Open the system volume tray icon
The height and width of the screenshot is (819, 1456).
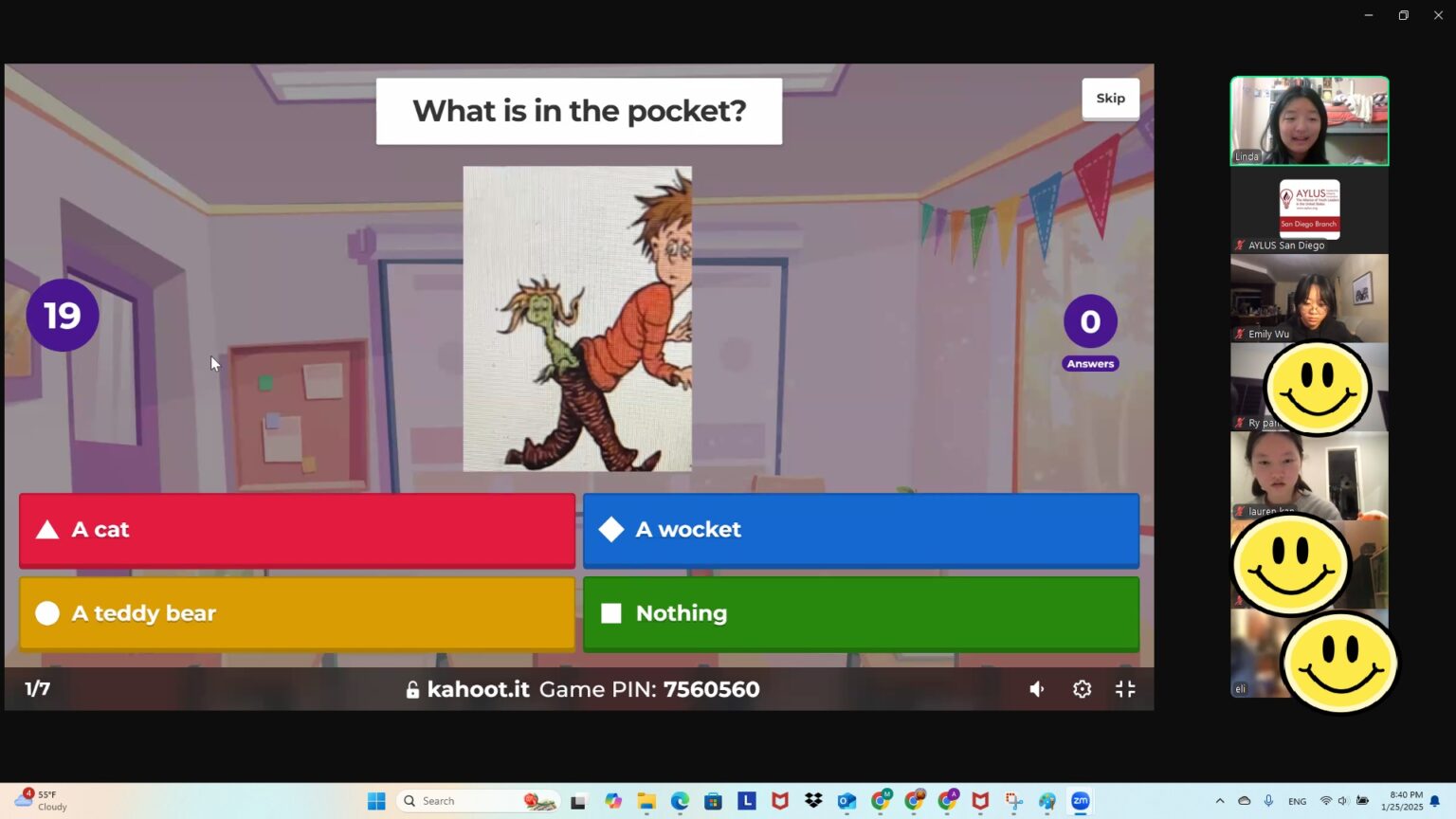pos(1343,801)
